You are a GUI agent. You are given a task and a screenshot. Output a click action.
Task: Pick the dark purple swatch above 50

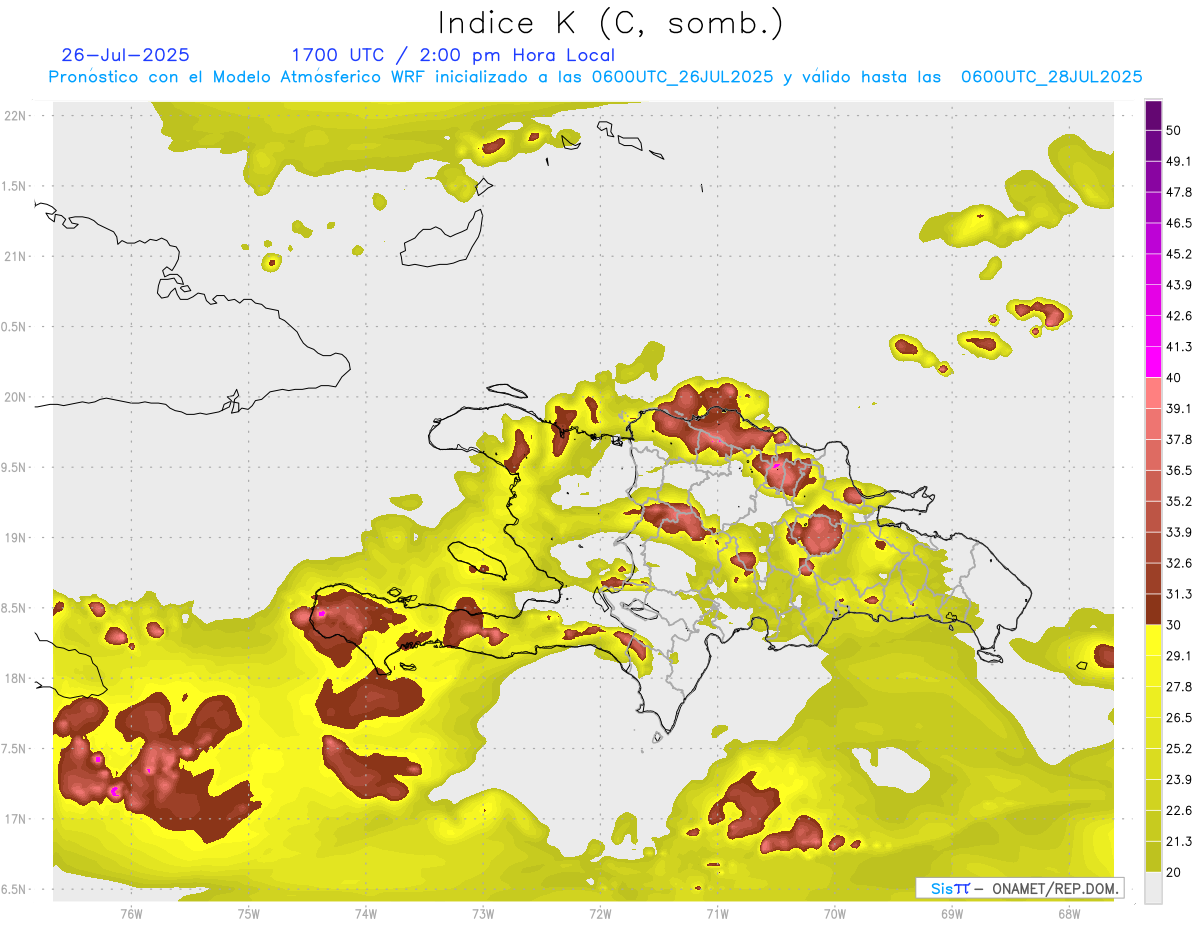[1153, 116]
